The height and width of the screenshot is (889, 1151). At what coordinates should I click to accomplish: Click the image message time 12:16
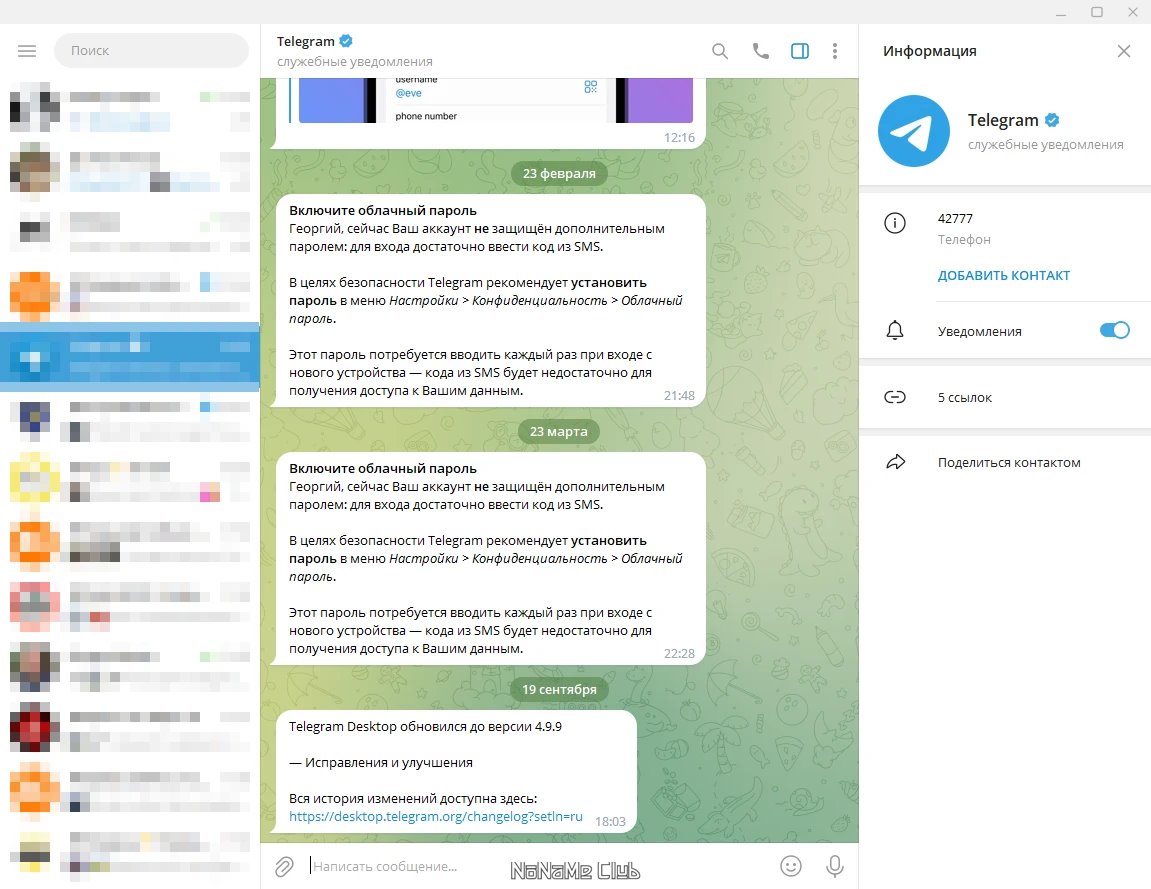679,137
